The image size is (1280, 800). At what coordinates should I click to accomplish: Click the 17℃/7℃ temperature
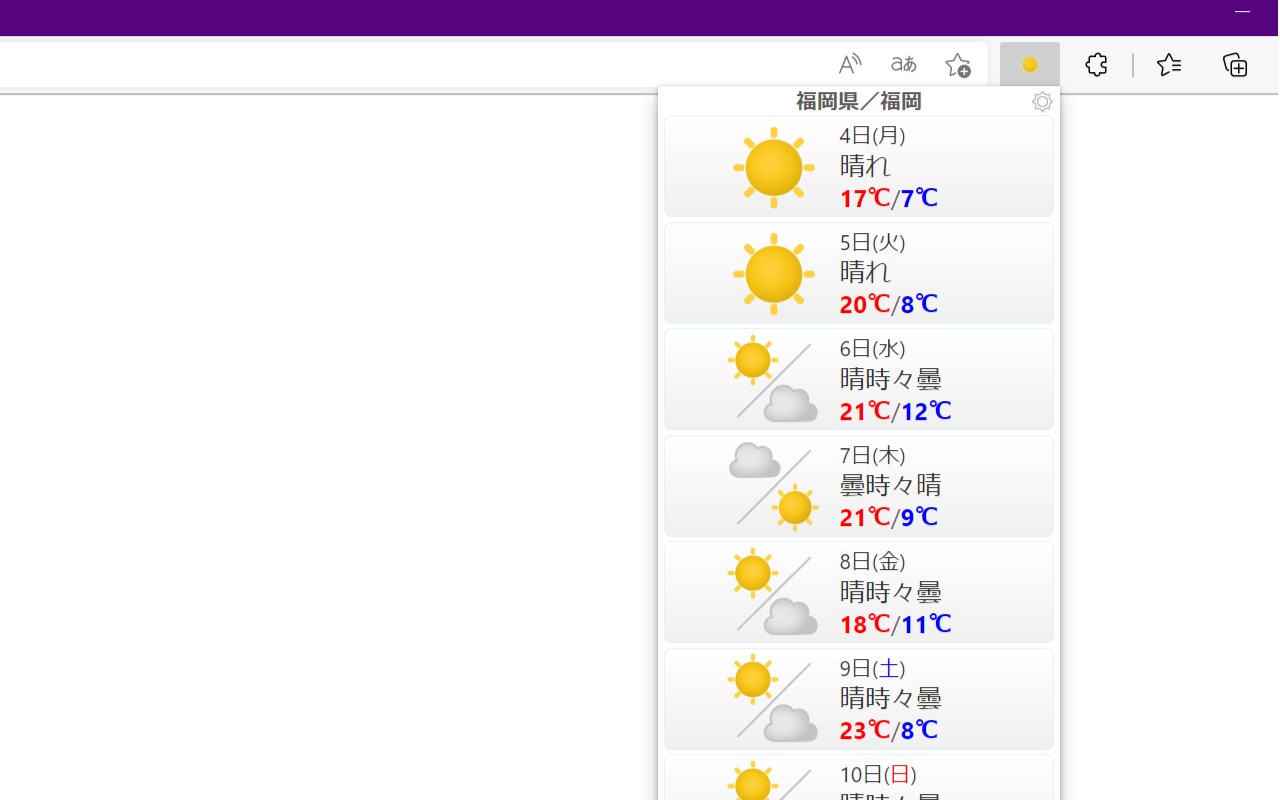[x=889, y=198]
